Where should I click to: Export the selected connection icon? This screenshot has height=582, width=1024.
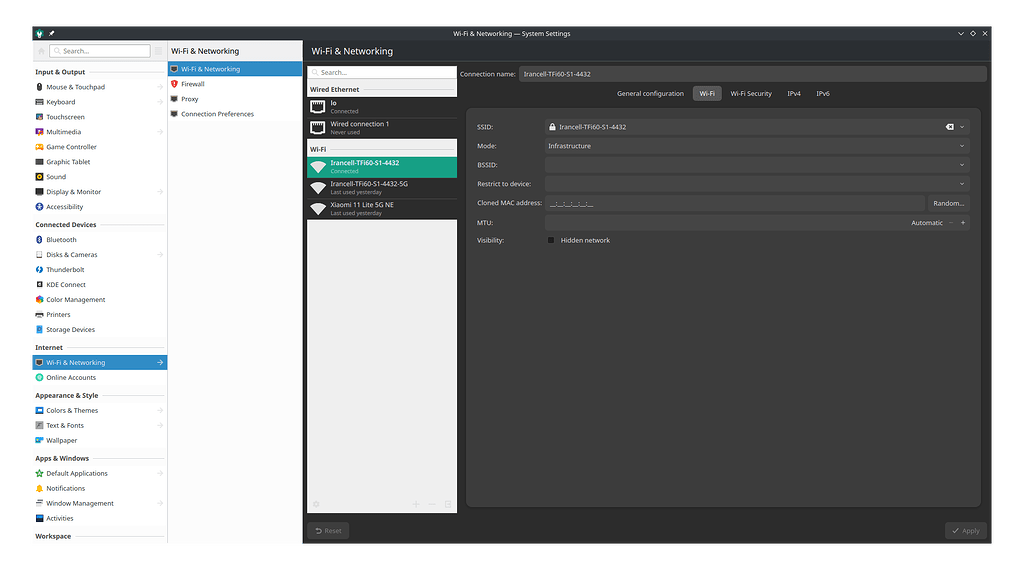pos(448,504)
